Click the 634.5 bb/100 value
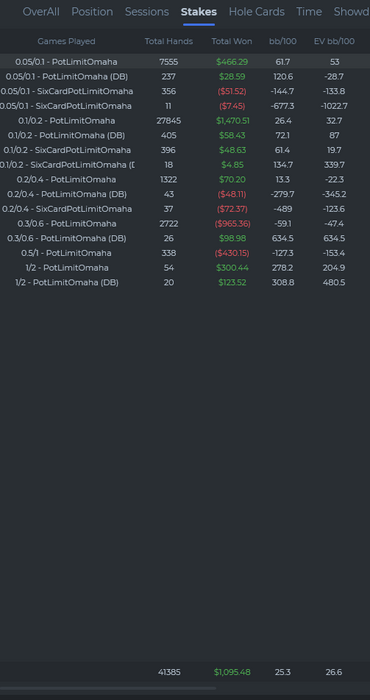The image size is (370, 700). coord(283,239)
